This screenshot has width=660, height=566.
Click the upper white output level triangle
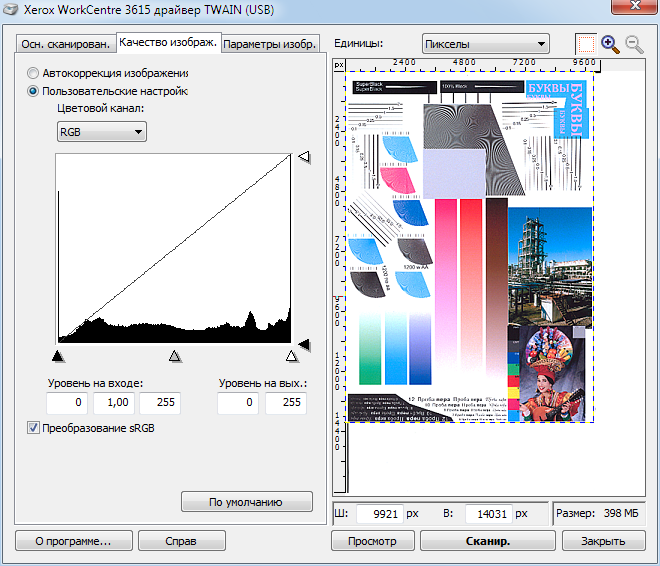(305, 157)
